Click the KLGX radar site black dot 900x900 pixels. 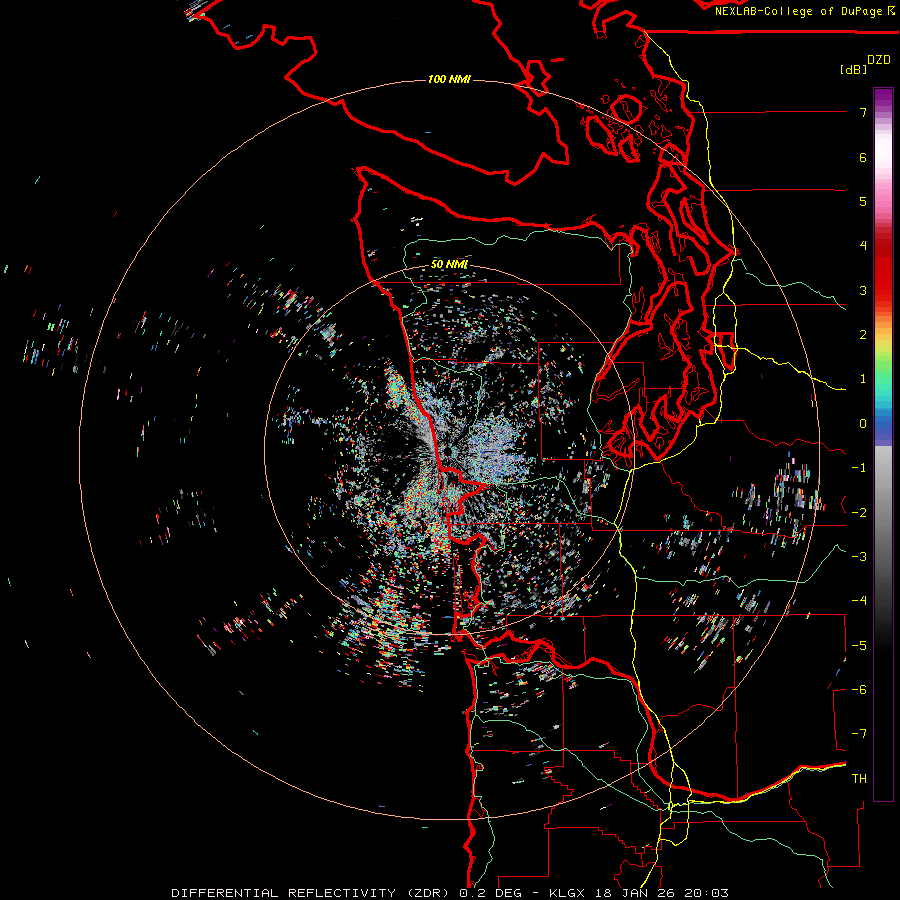pos(447,453)
